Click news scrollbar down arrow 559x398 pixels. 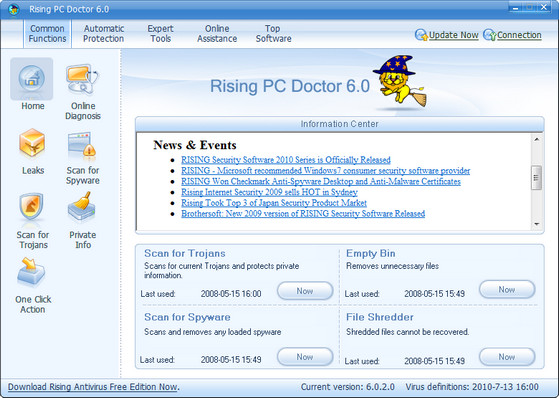pos(537,224)
